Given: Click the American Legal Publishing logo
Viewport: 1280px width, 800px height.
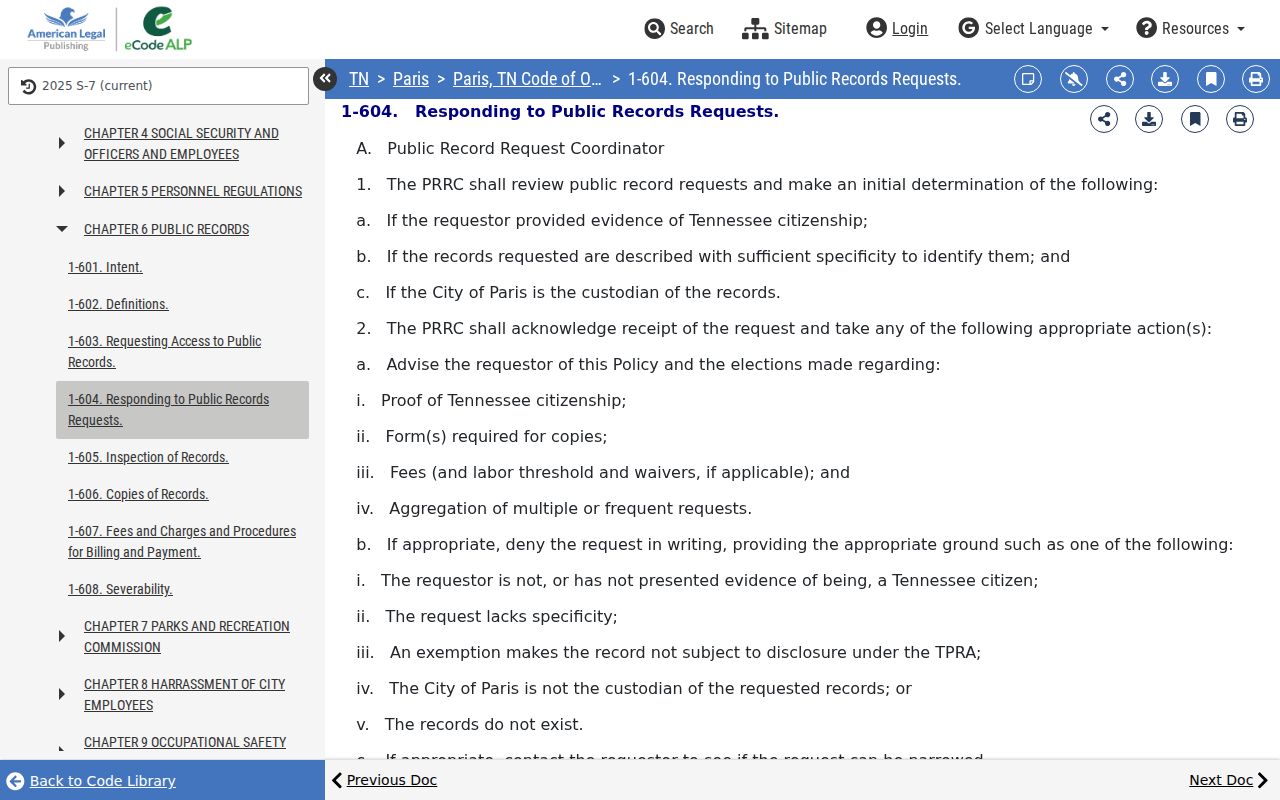Looking at the screenshot, I should click(x=66, y=29).
